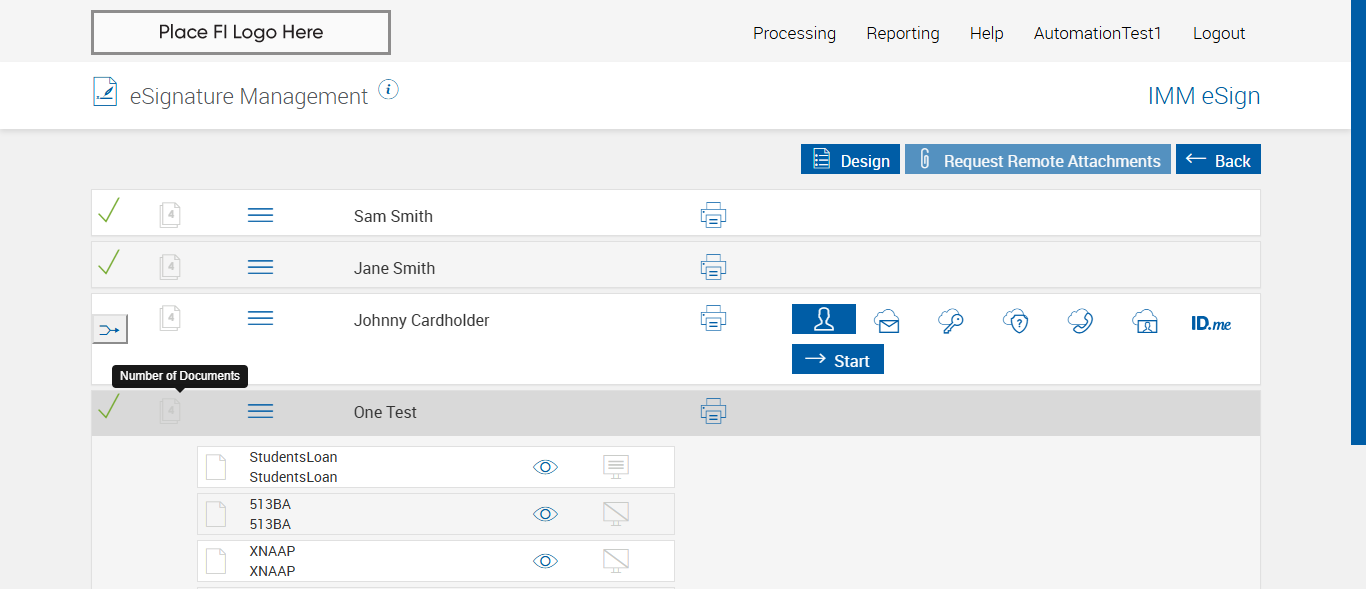This screenshot has width=1366, height=589.
Task: Expand Jane Smith's hamburger menu
Action: (x=260, y=267)
